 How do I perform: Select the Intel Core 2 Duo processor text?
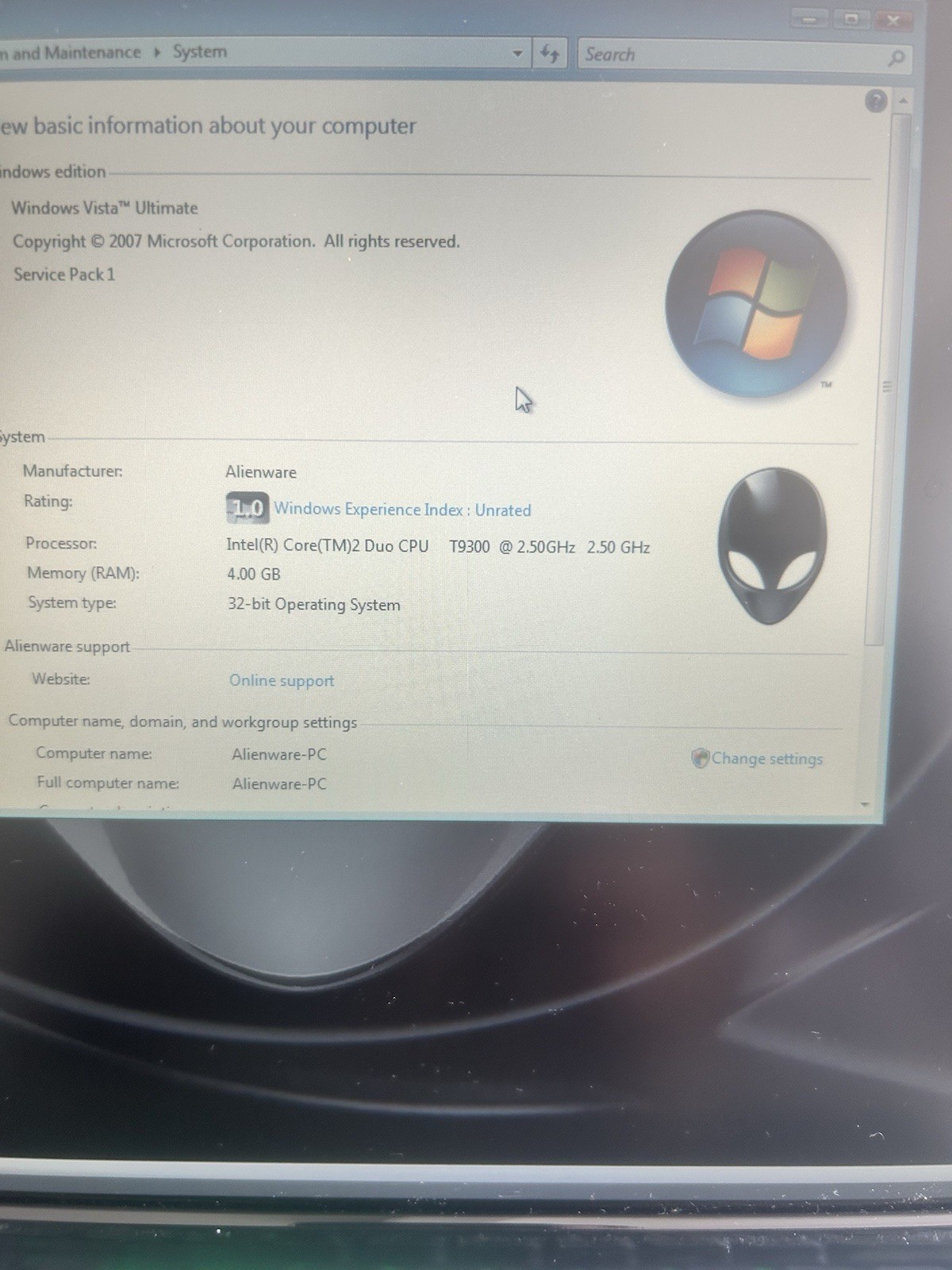[438, 547]
